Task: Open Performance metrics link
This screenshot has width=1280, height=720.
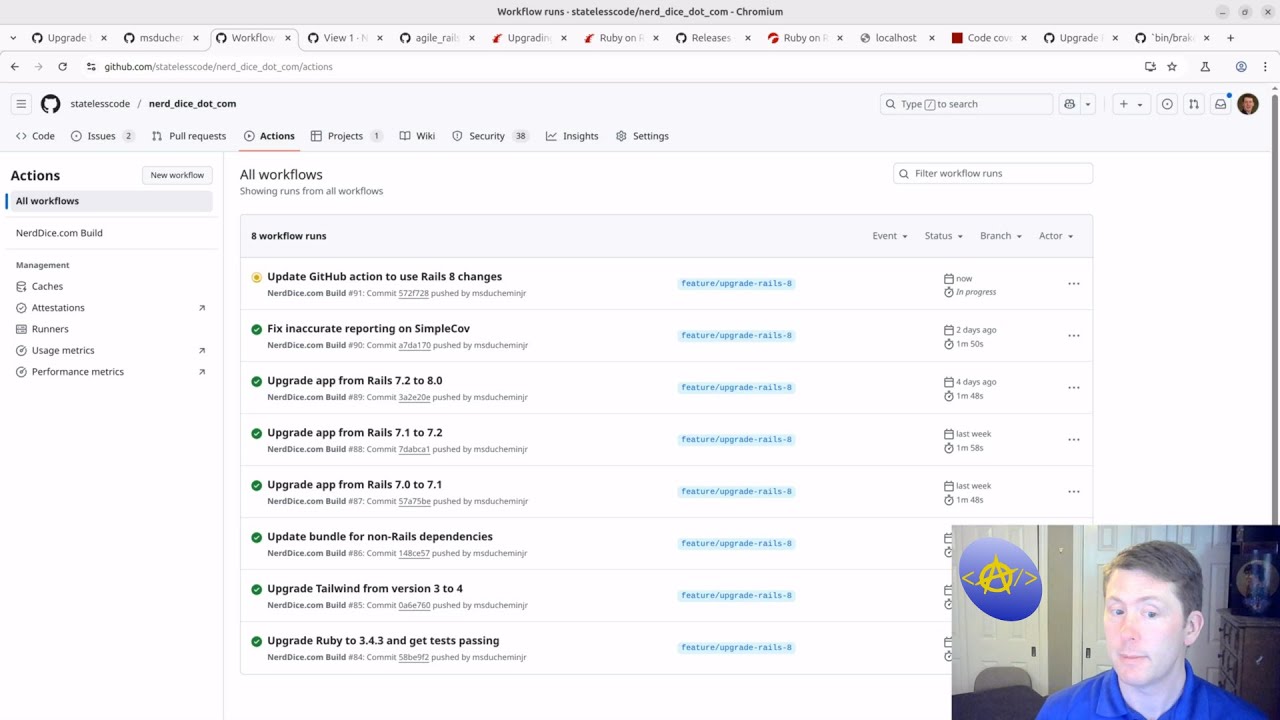Action: [x=110, y=372]
